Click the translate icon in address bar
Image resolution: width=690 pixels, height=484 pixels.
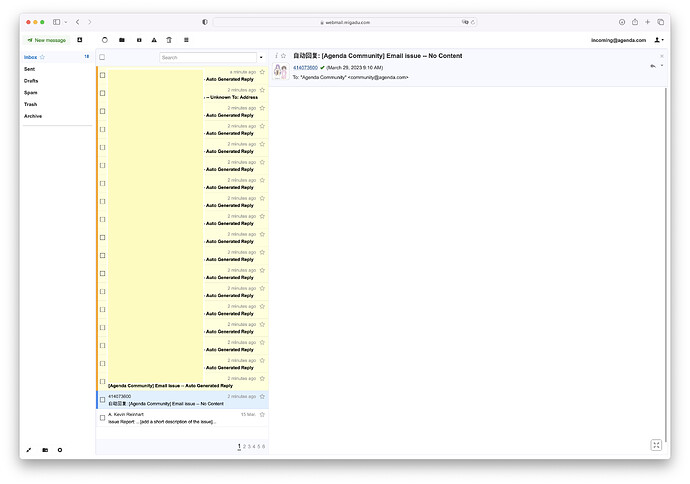click(x=465, y=22)
